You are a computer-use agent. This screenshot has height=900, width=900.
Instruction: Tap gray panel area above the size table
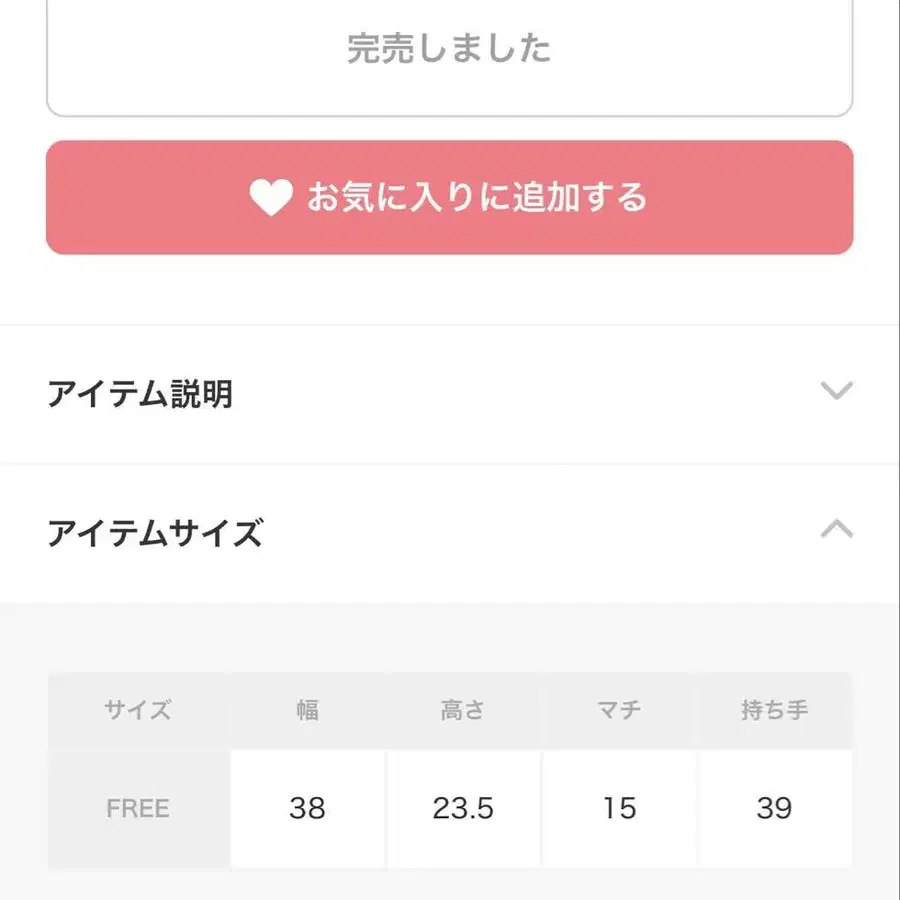coord(450,637)
